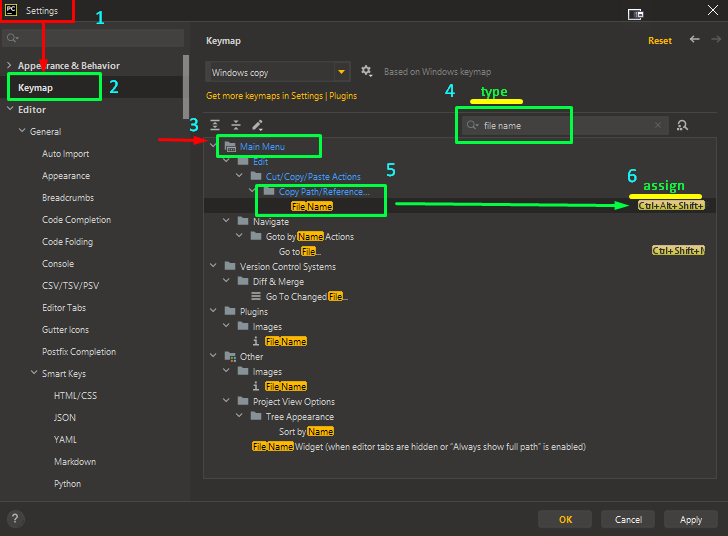Collapse the Project View Options node

(226, 401)
